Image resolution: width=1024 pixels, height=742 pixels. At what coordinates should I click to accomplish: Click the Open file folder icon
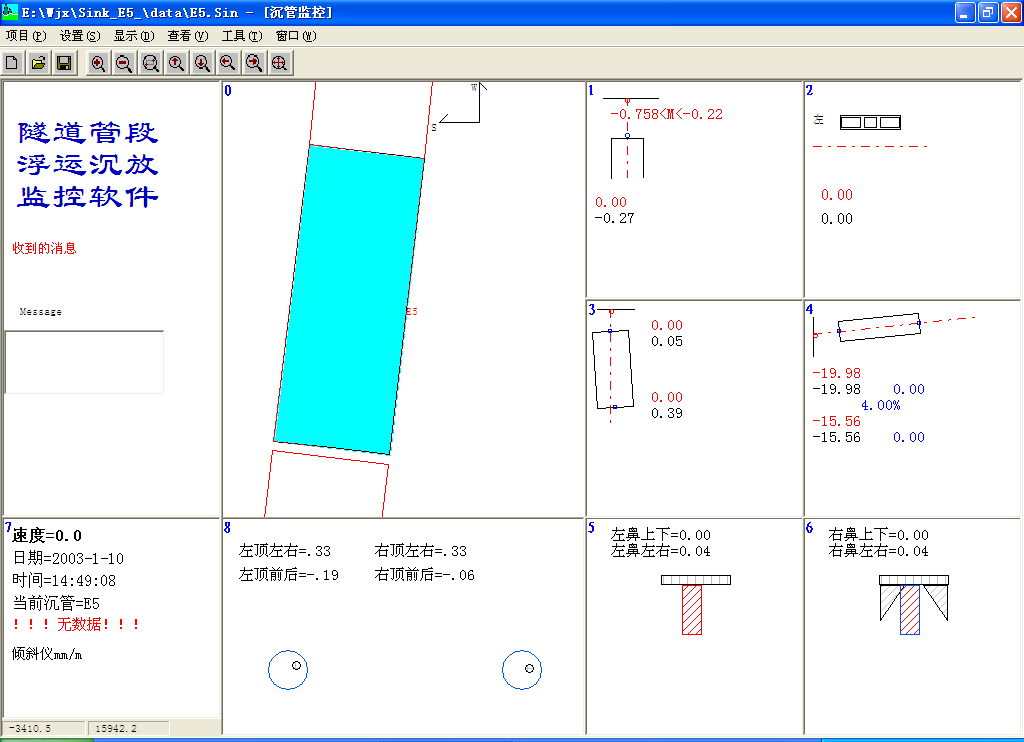pyautogui.click(x=38, y=63)
